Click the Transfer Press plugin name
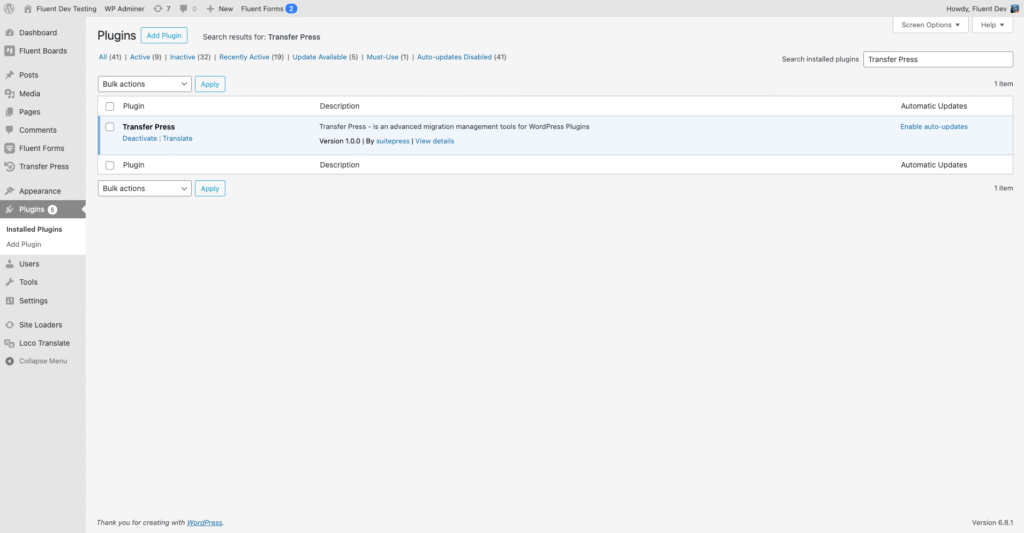The image size is (1024, 533). click(x=149, y=127)
